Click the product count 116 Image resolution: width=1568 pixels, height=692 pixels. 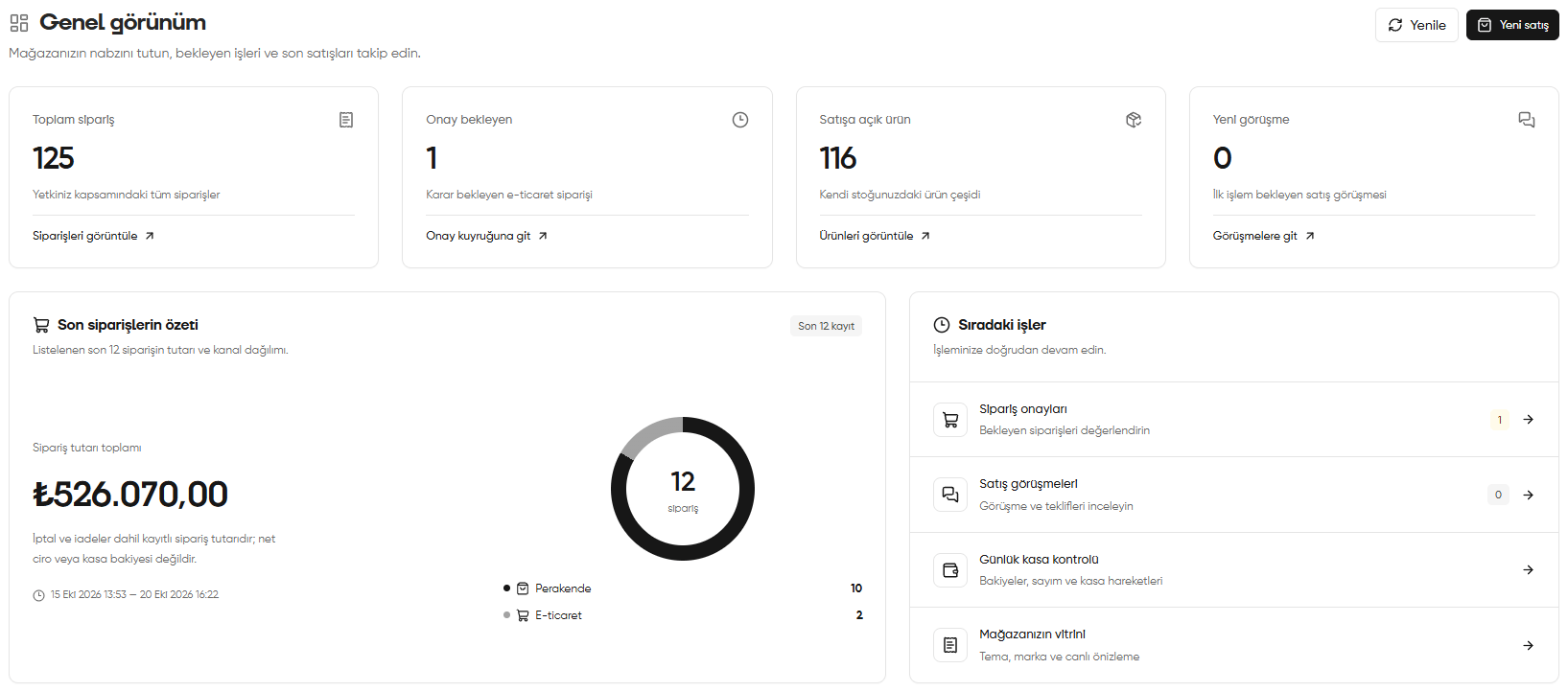[x=838, y=157]
